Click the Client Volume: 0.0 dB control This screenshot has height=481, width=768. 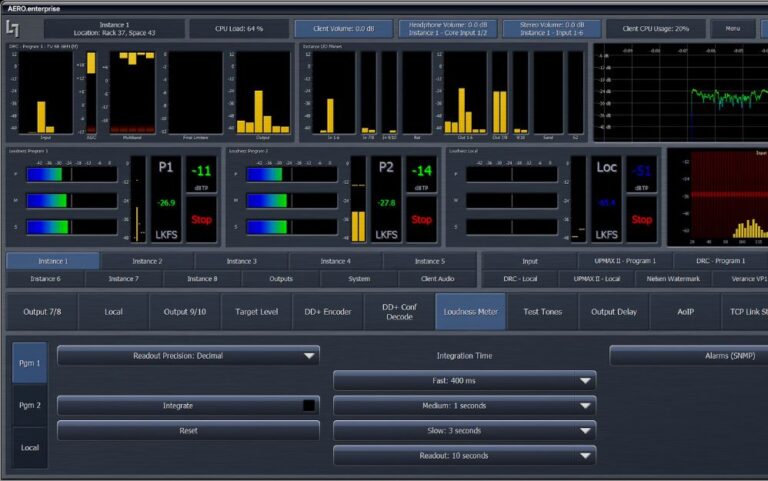343,29
